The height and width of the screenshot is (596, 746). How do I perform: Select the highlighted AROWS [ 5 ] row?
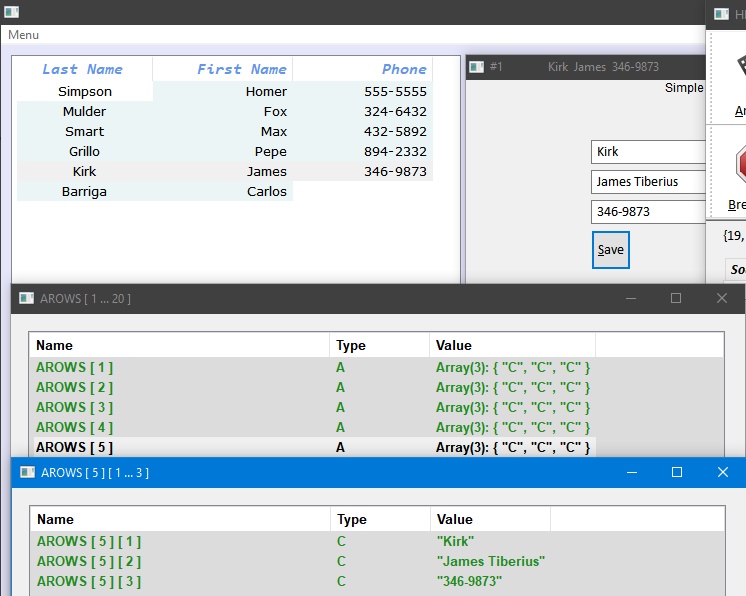coord(313,447)
